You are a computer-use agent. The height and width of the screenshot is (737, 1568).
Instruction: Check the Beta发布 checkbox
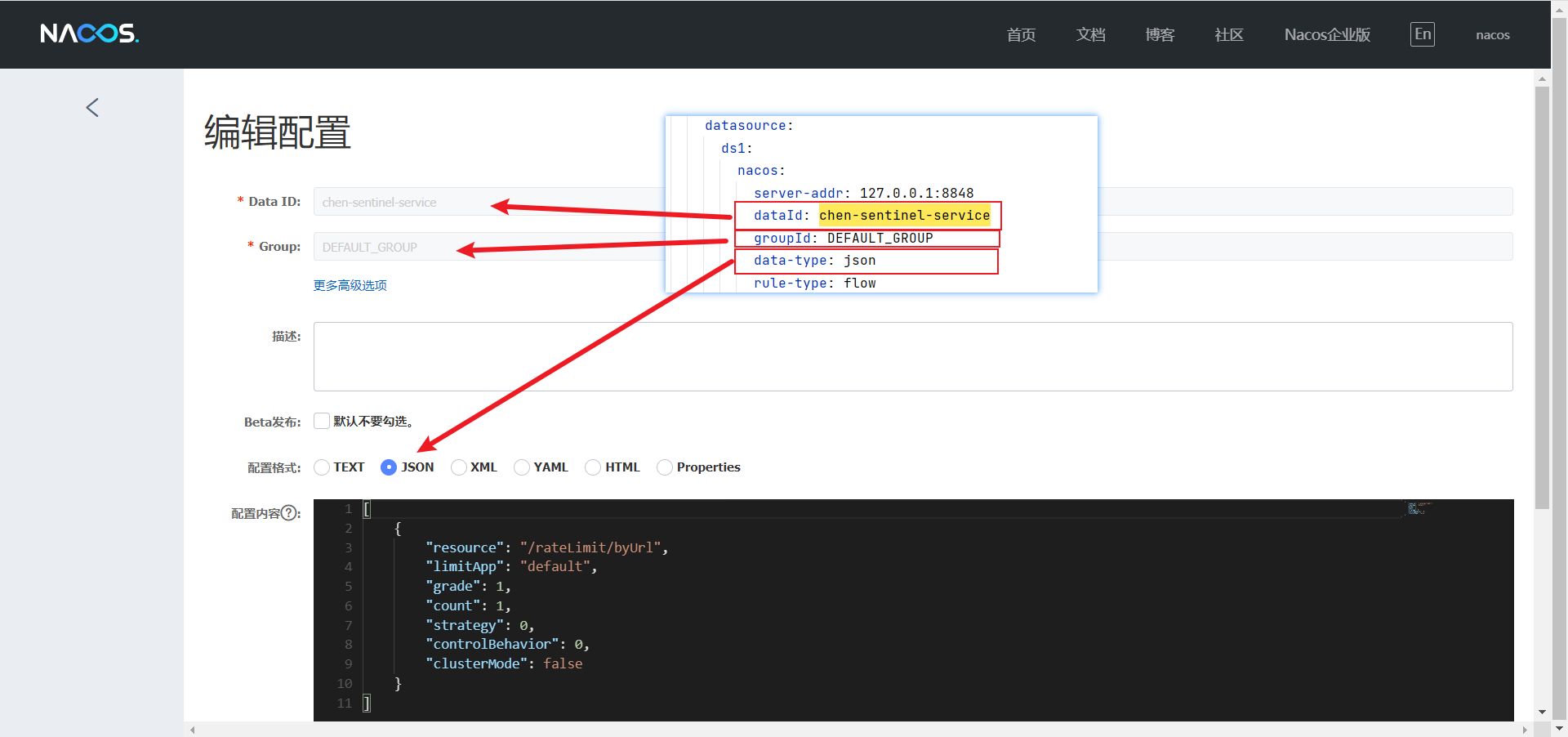tap(322, 421)
